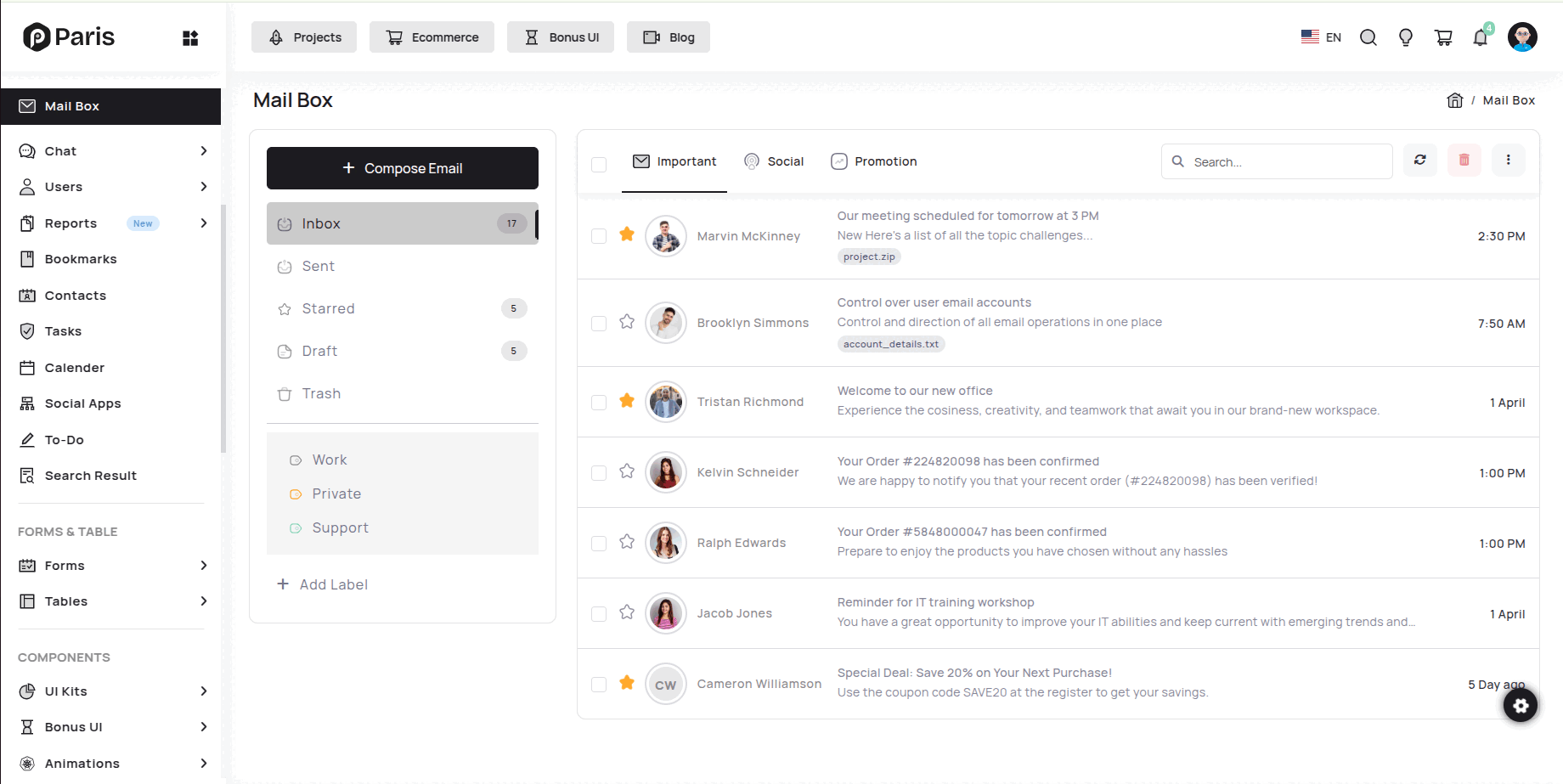Image resolution: width=1563 pixels, height=784 pixels.
Task: Check the Marvin McKinney email checkbox
Action: (x=599, y=236)
